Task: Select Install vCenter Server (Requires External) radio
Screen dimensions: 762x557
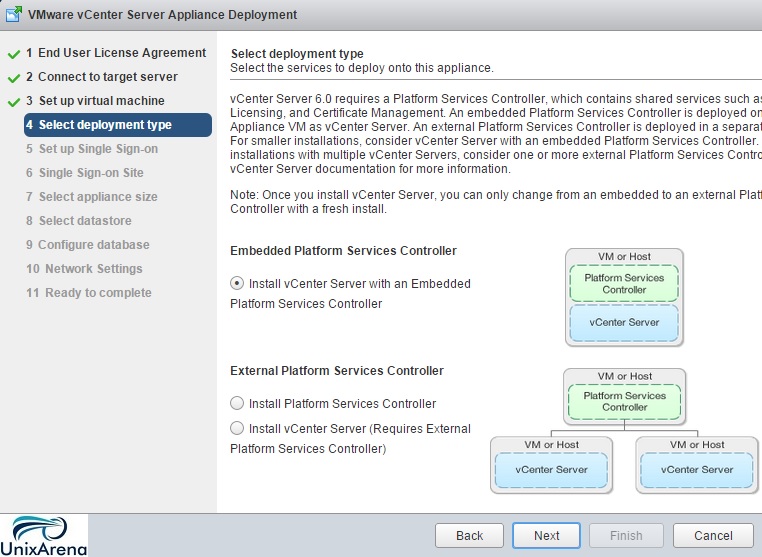Action: point(237,428)
